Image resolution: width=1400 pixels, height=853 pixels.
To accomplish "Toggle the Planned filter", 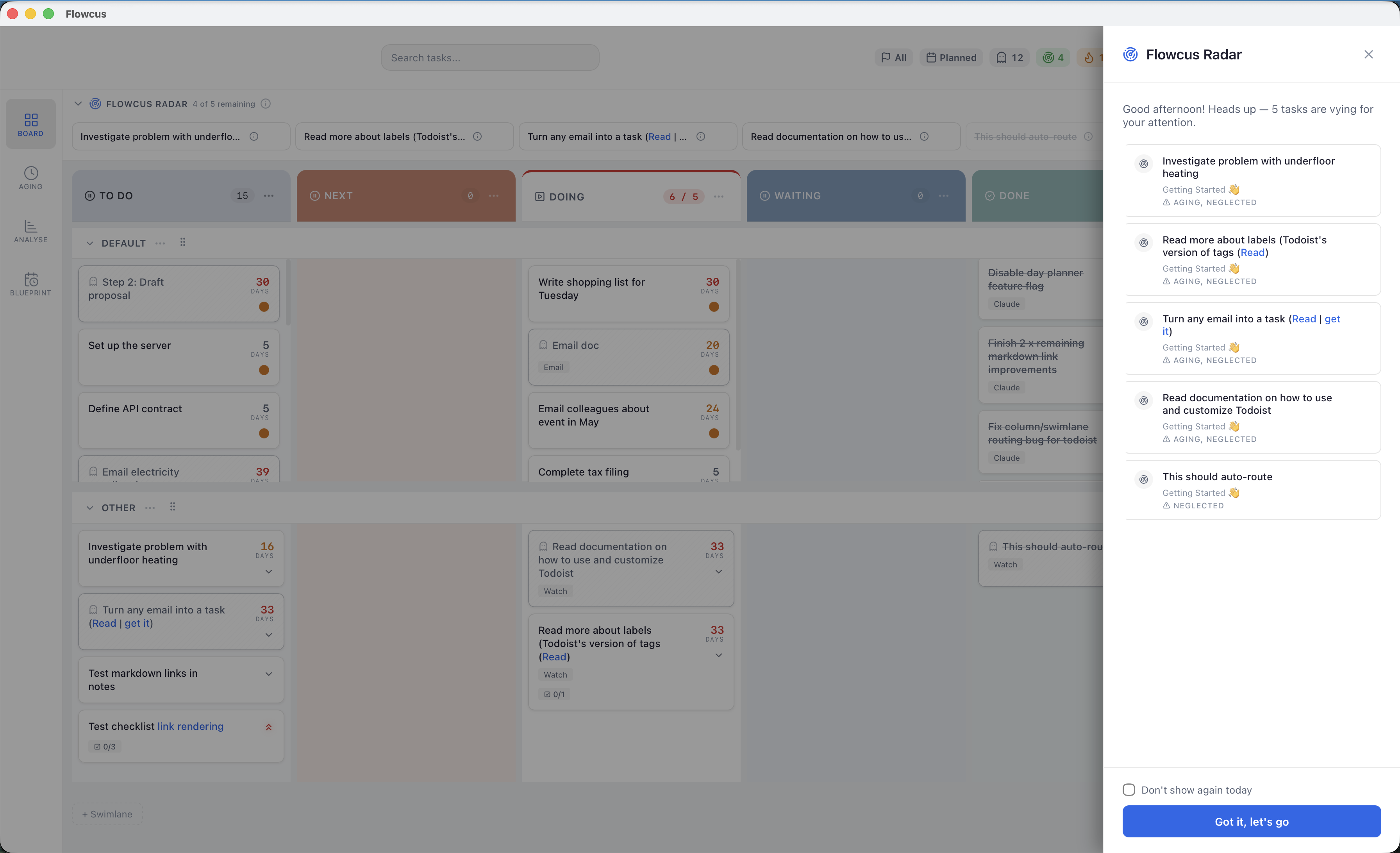I will coord(951,58).
